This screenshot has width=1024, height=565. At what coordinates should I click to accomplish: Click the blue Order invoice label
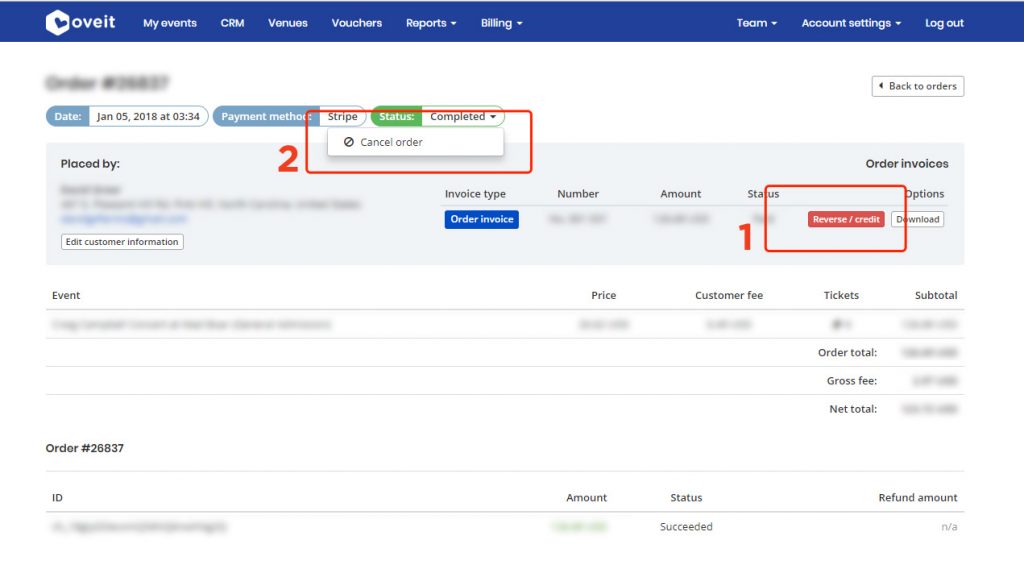click(481, 220)
